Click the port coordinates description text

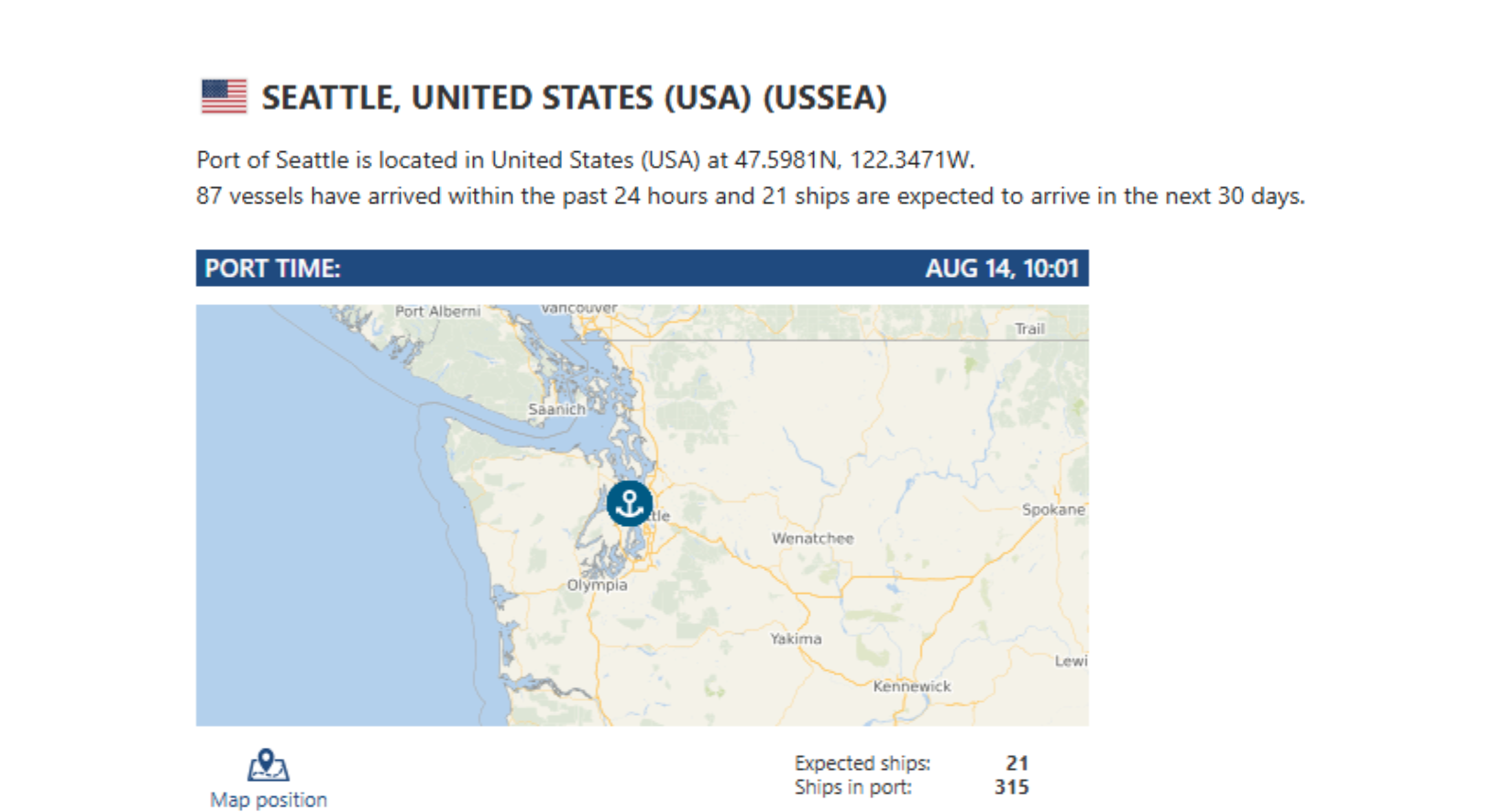[x=586, y=160]
